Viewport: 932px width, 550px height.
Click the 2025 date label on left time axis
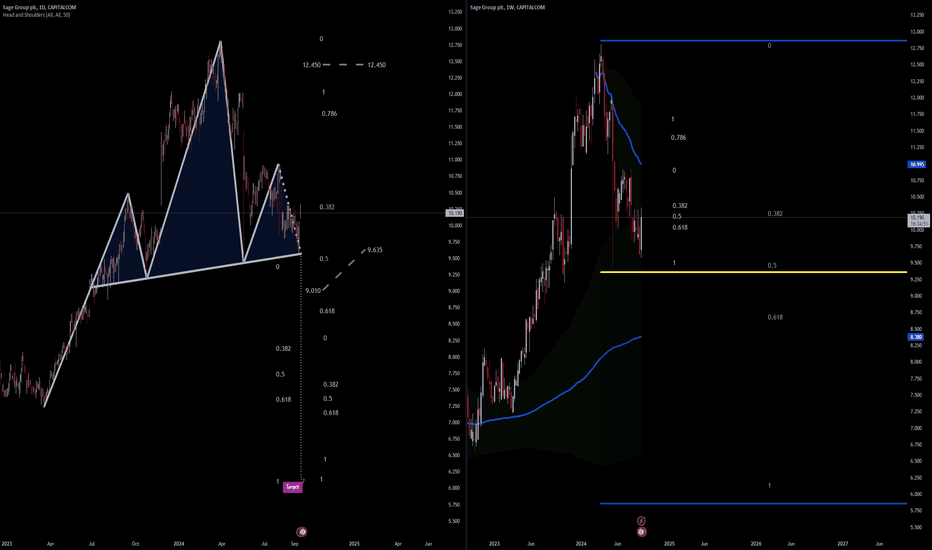[x=354, y=543]
